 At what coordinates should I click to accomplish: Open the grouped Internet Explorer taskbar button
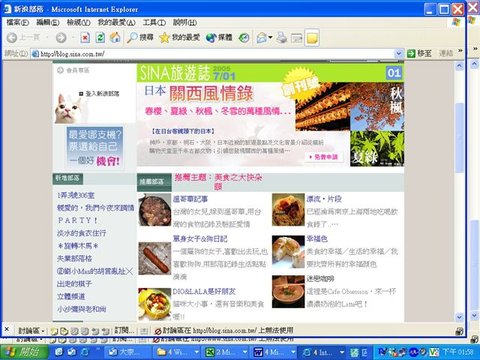(x=323, y=352)
